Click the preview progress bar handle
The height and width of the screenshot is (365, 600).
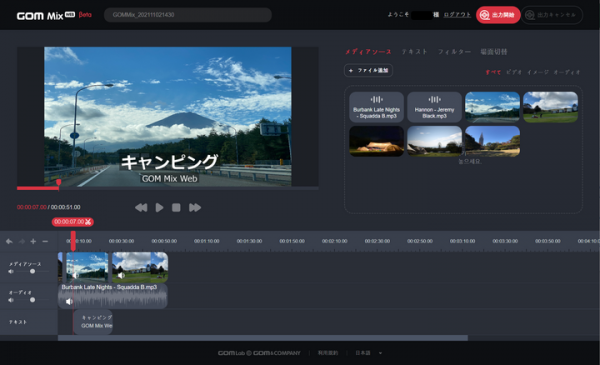coord(59,182)
